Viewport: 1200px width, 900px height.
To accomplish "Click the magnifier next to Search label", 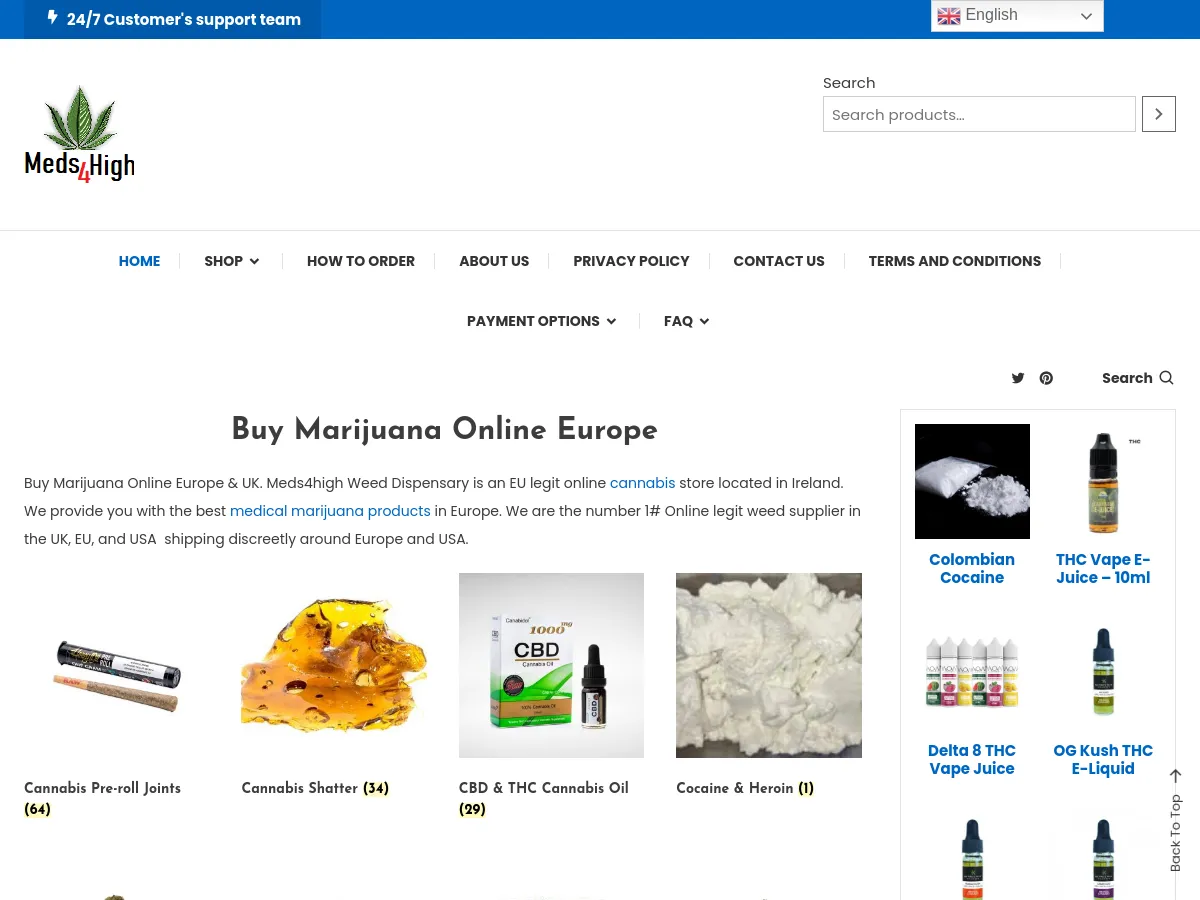I will tap(1165, 378).
